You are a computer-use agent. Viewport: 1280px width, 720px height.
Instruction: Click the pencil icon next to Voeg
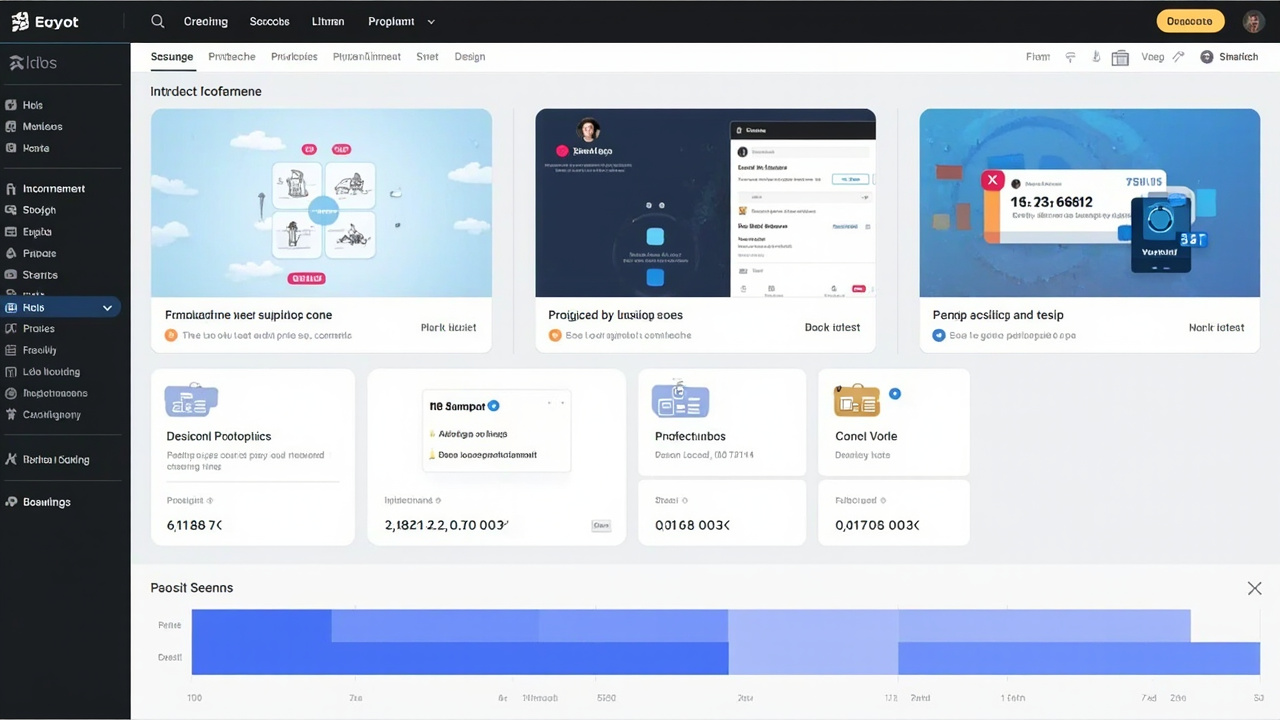point(1178,57)
